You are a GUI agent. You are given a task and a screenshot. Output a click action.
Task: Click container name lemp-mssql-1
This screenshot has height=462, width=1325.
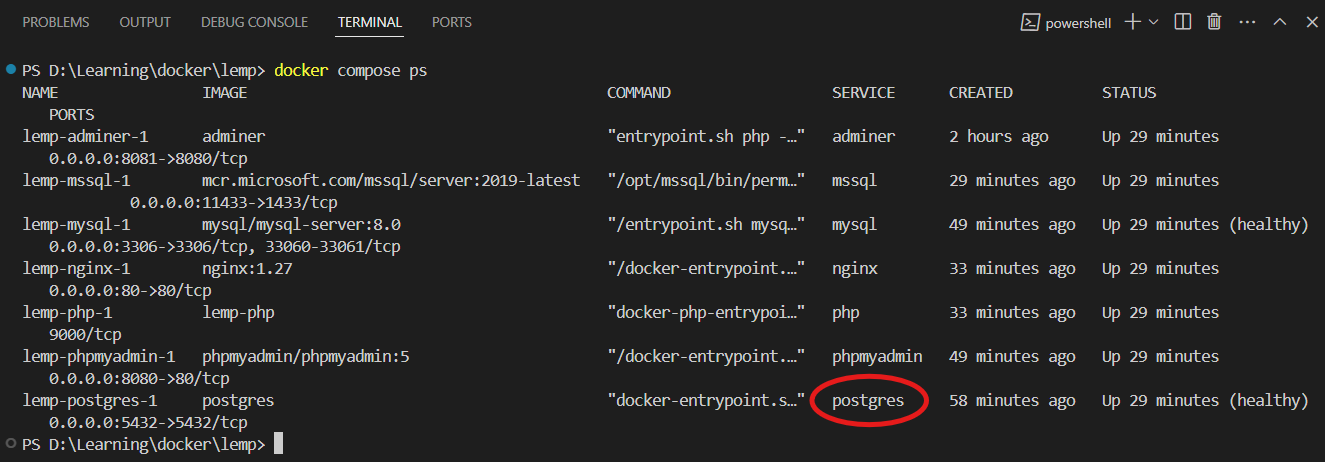(x=76, y=180)
